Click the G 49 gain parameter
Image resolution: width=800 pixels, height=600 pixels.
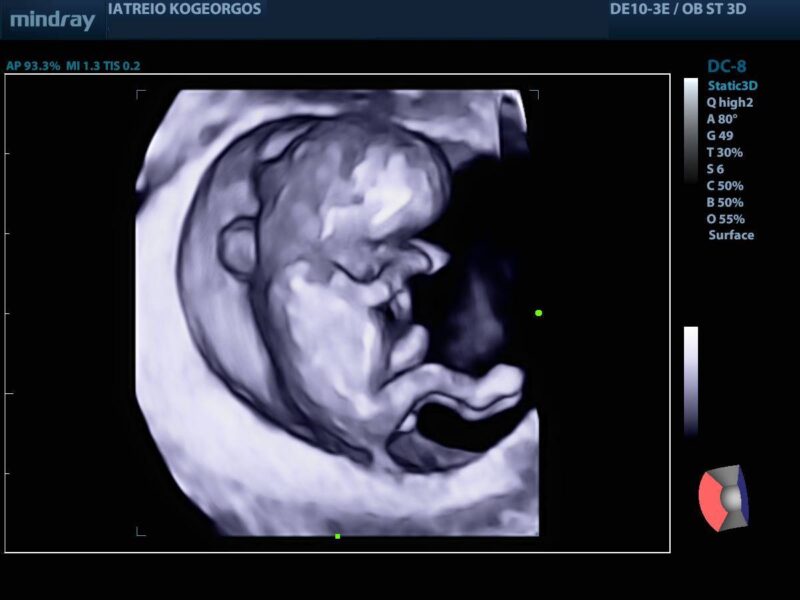coord(719,136)
